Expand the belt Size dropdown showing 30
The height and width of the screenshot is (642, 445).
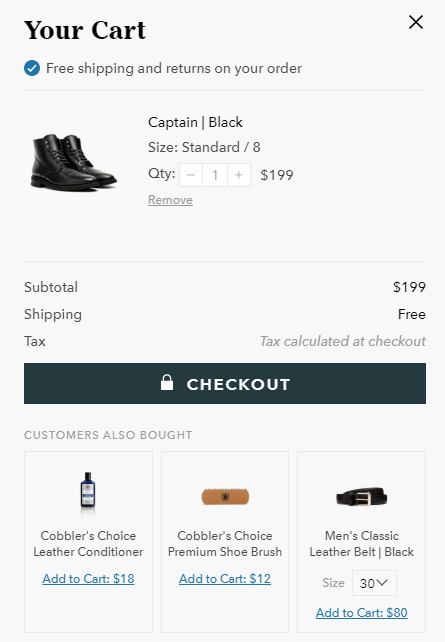coord(374,583)
